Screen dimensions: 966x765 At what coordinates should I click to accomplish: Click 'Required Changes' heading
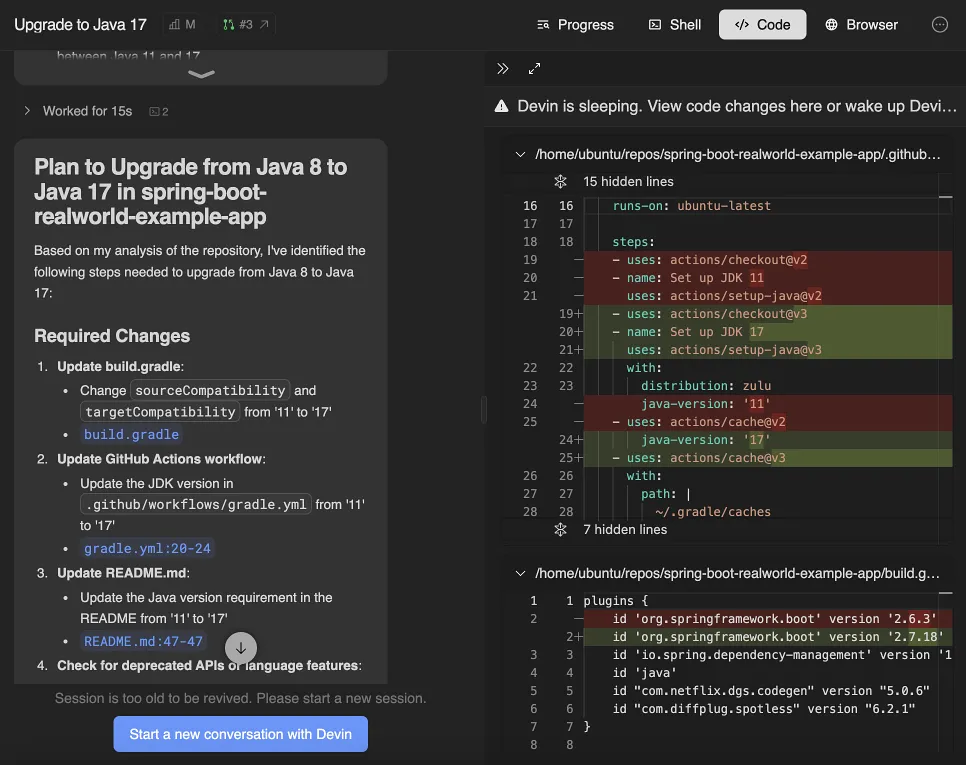pyautogui.click(x=112, y=336)
